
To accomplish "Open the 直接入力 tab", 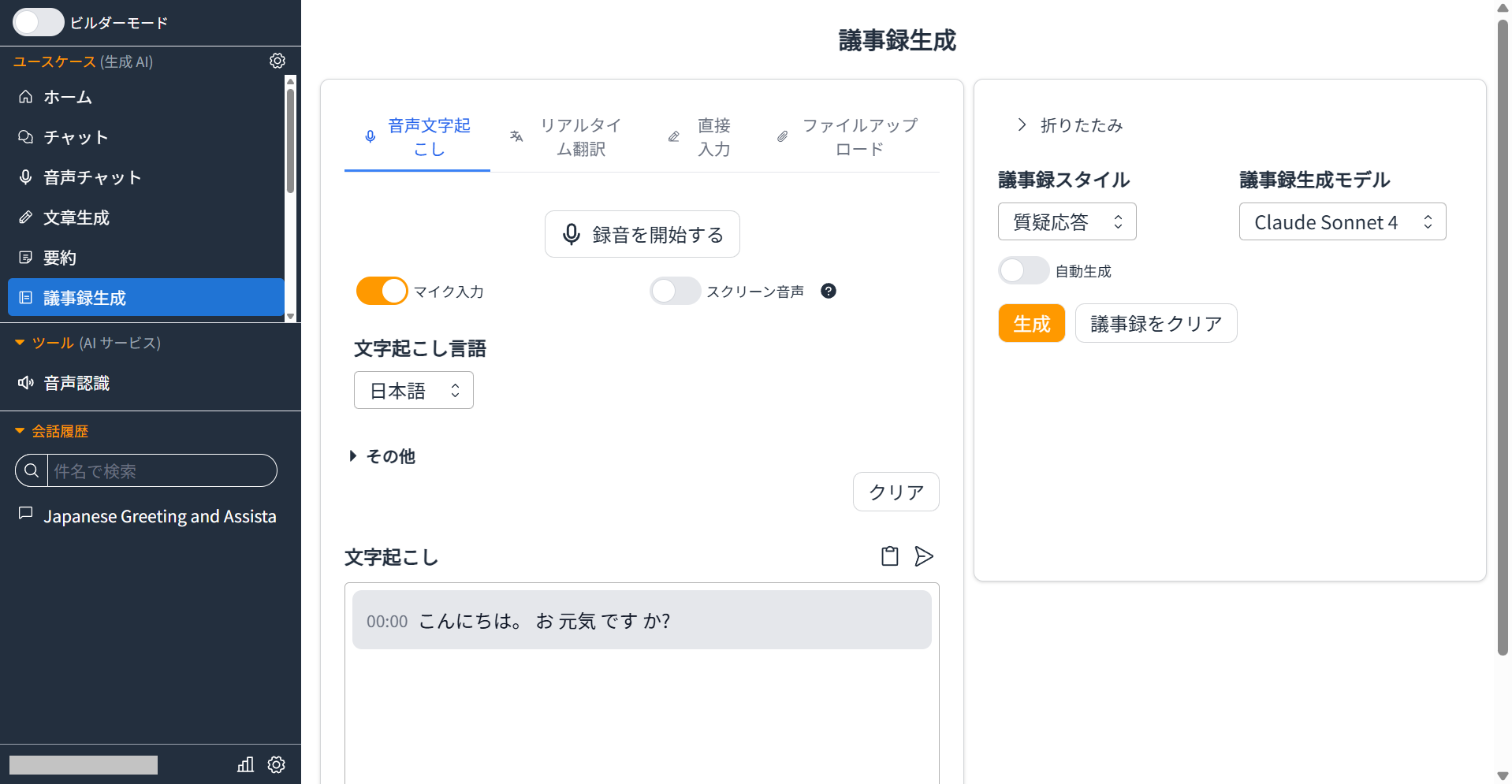I will pos(713,137).
